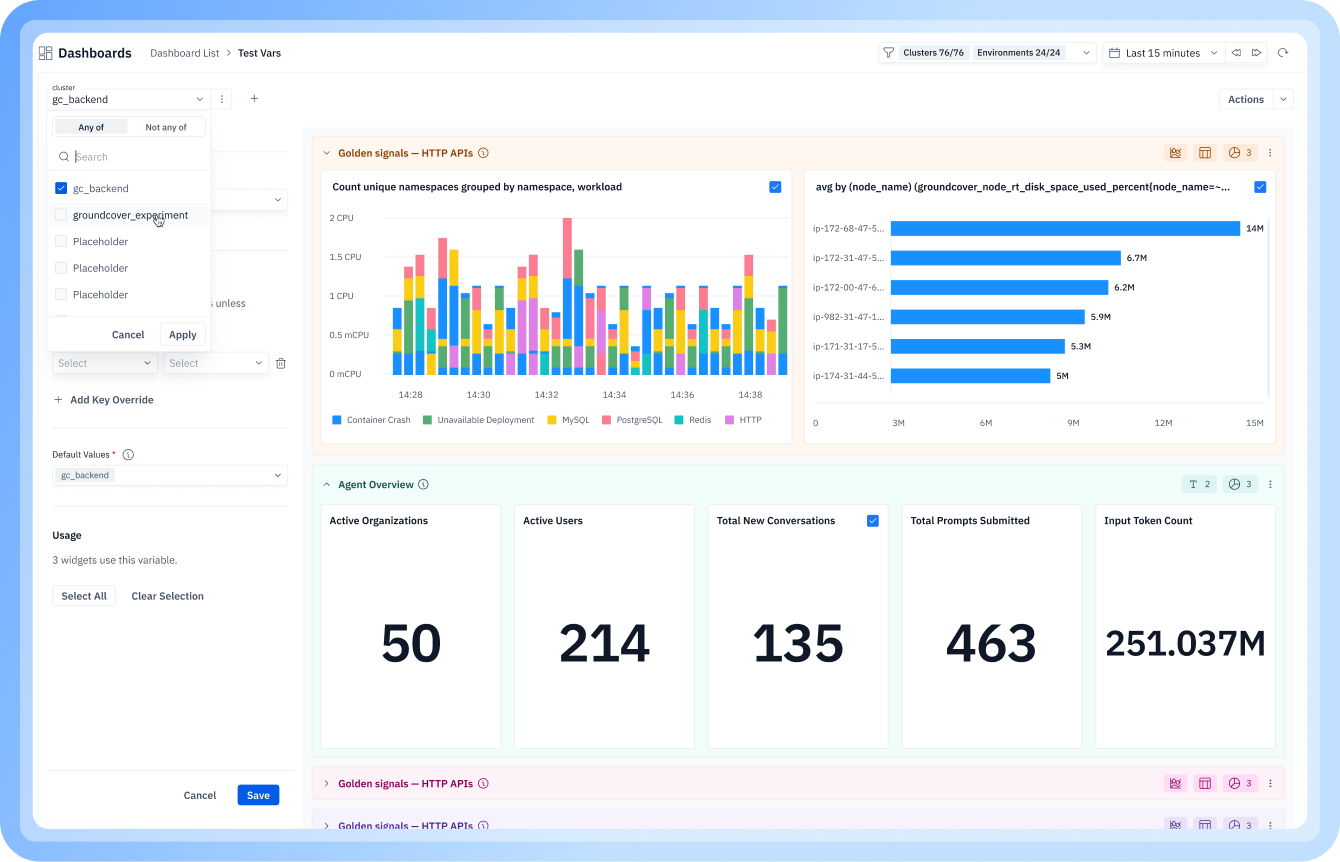Click the refresh icon in top bar
1340x862 pixels.
coord(1283,53)
